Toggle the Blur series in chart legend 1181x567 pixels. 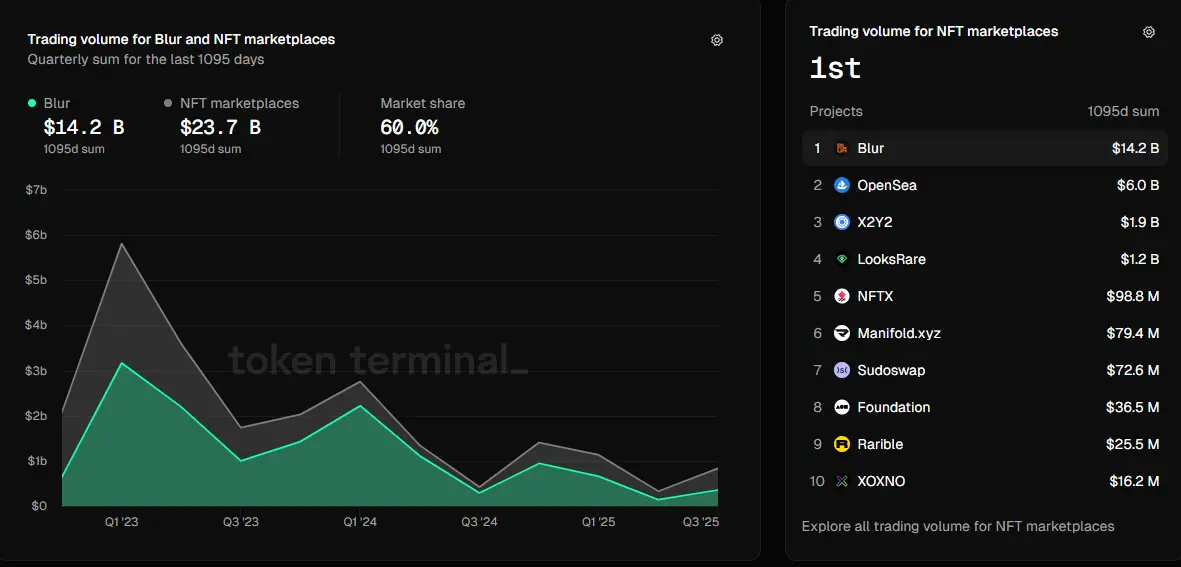coord(57,103)
